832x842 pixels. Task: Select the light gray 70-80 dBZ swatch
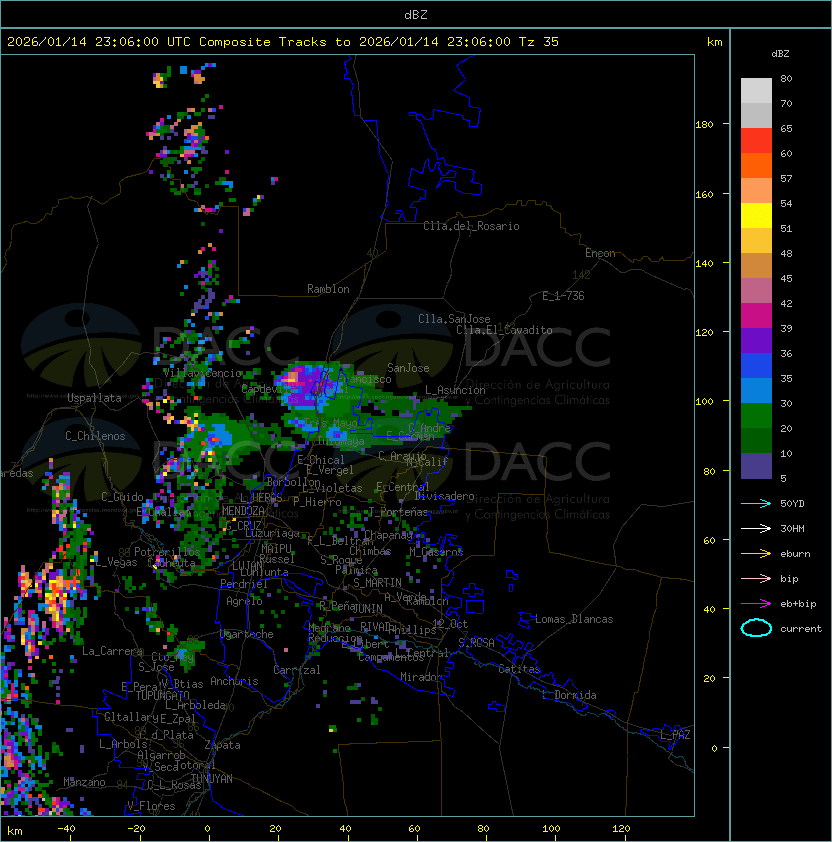[756, 90]
